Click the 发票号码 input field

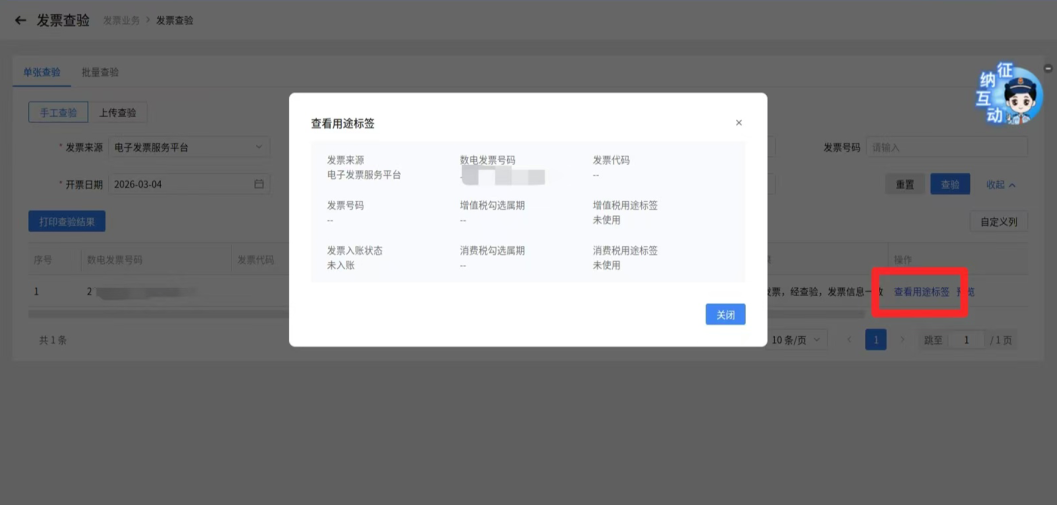tap(947, 147)
